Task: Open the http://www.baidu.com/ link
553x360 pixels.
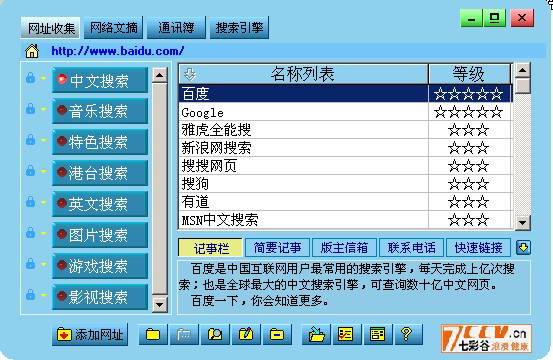Action: [x=117, y=51]
